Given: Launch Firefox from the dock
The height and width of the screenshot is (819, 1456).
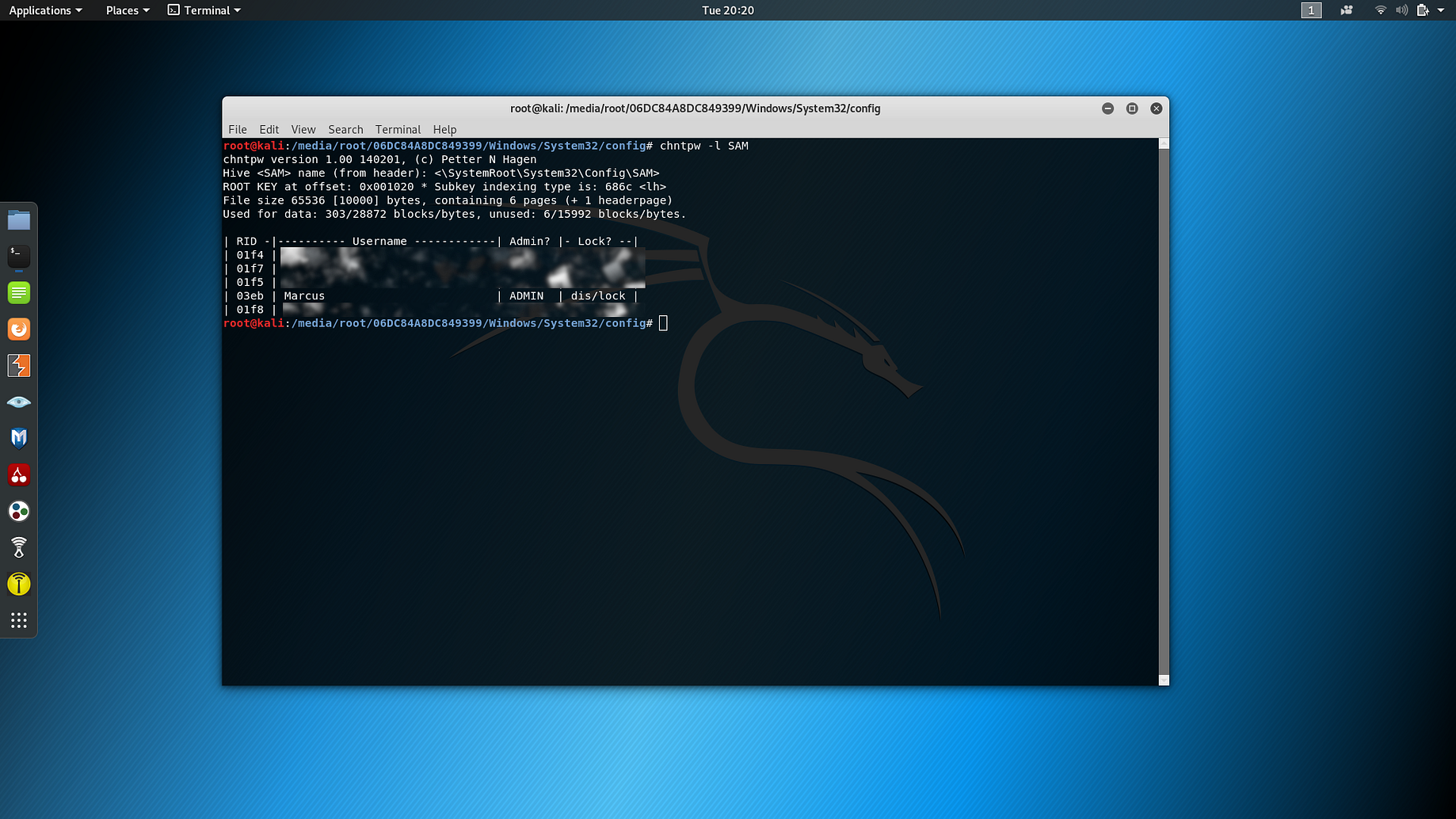Looking at the screenshot, I should coord(19,329).
